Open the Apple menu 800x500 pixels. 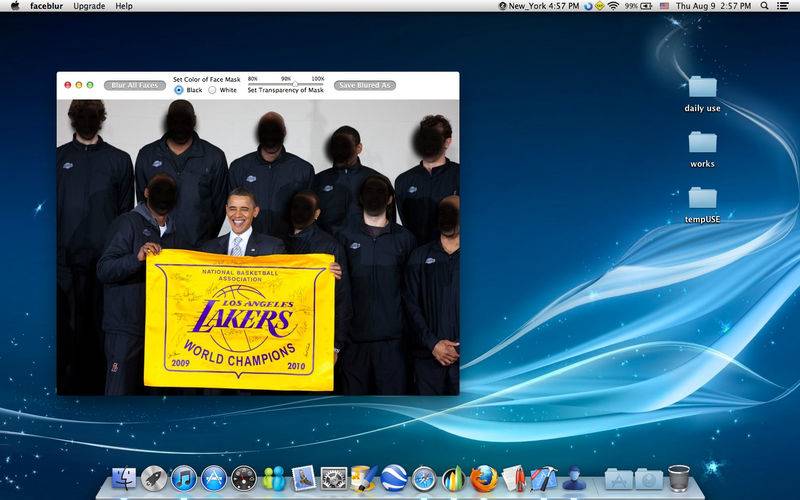pyautogui.click(x=15, y=6)
